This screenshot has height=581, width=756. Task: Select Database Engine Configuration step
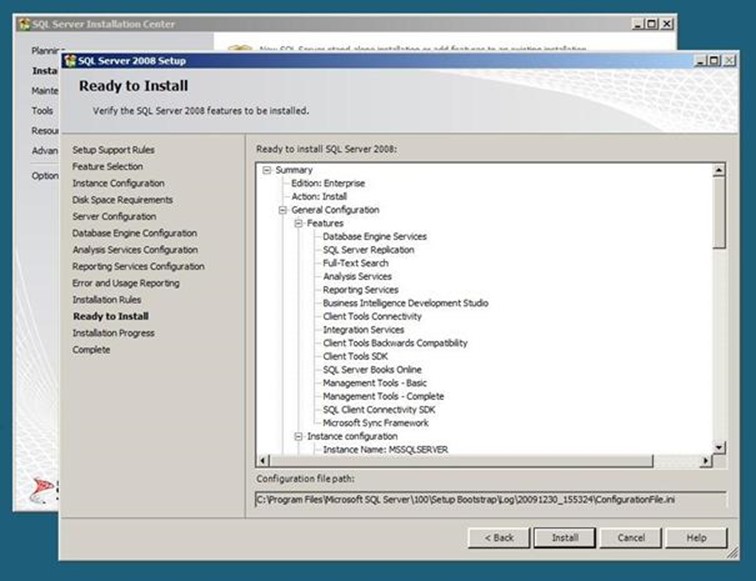tap(135, 233)
